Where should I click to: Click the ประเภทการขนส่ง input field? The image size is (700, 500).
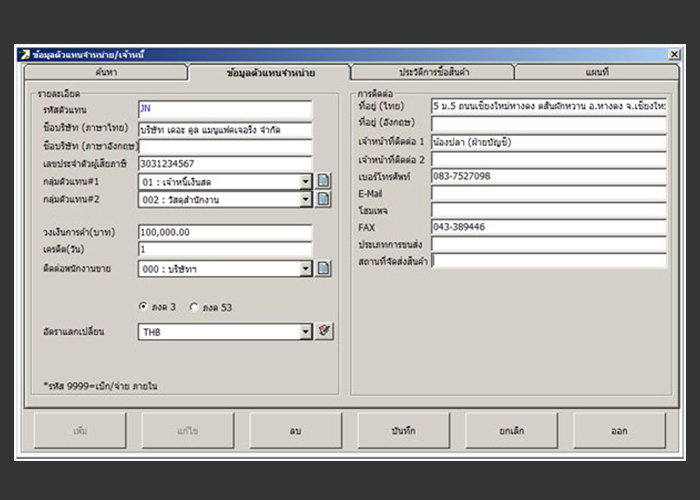click(x=549, y=244)
